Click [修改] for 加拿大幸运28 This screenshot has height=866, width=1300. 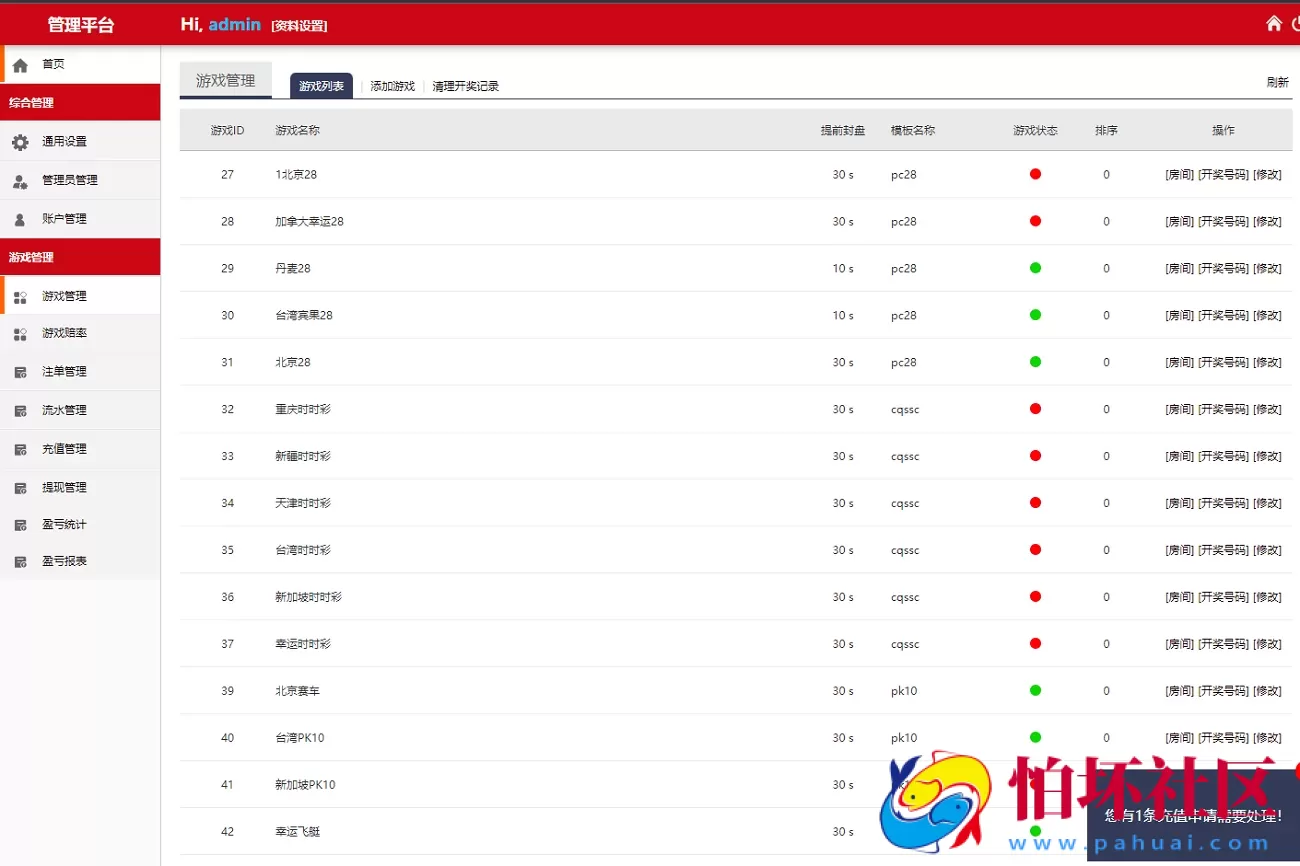point(1267,222)
